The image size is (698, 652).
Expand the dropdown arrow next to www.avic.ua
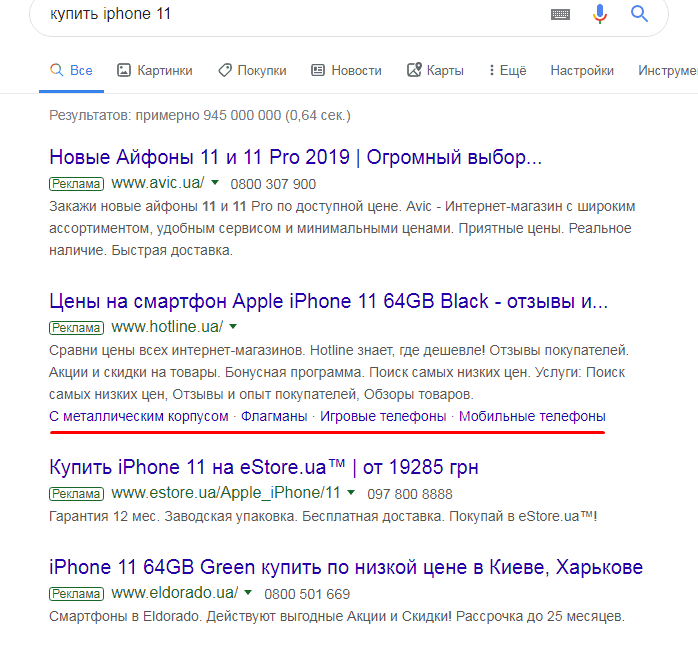point(215,182)
